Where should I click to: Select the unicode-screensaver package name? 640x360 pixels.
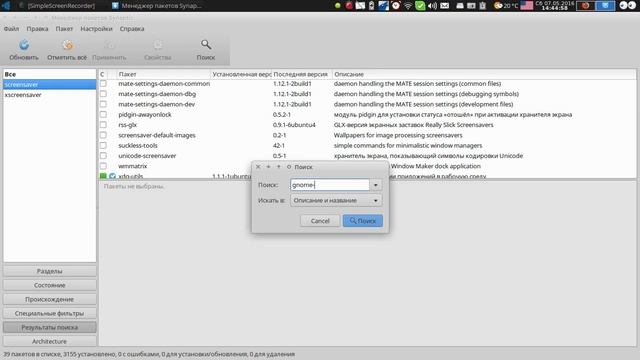[x=147, y=156]
